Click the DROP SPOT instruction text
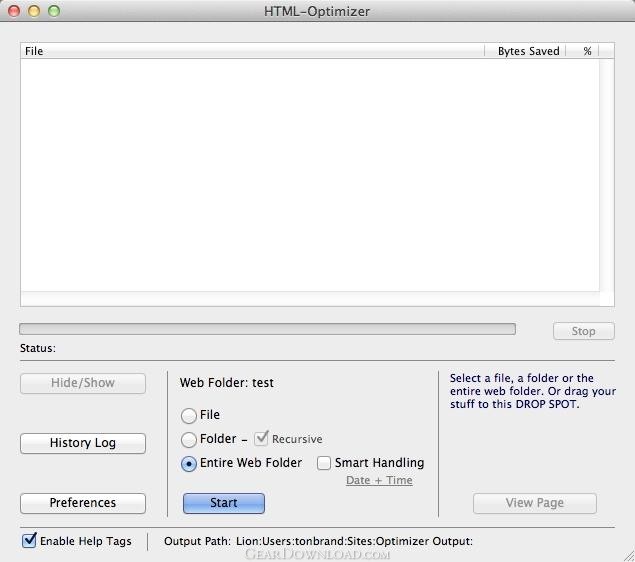The width and height of the screenshot is (635, 562). click(533, 391)
